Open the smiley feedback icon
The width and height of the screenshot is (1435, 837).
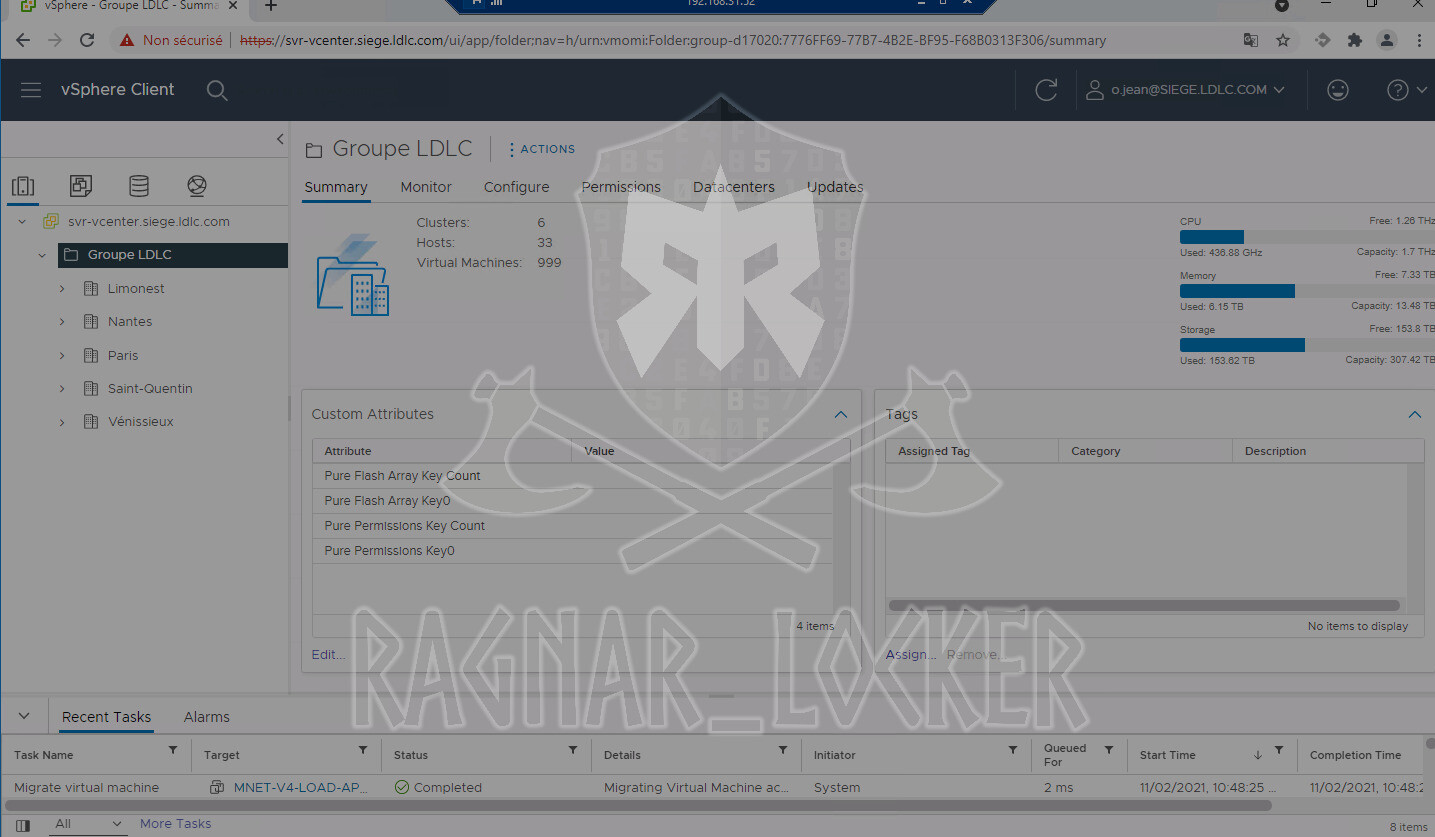coord(1337,90)
